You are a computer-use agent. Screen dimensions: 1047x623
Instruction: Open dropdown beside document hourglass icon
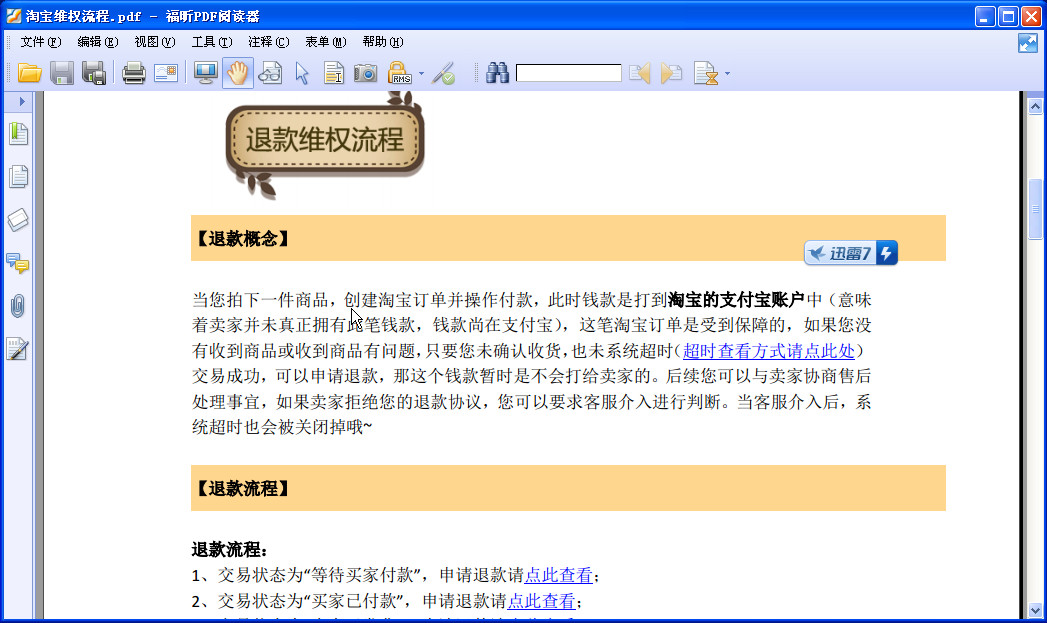tap(727, 73)
